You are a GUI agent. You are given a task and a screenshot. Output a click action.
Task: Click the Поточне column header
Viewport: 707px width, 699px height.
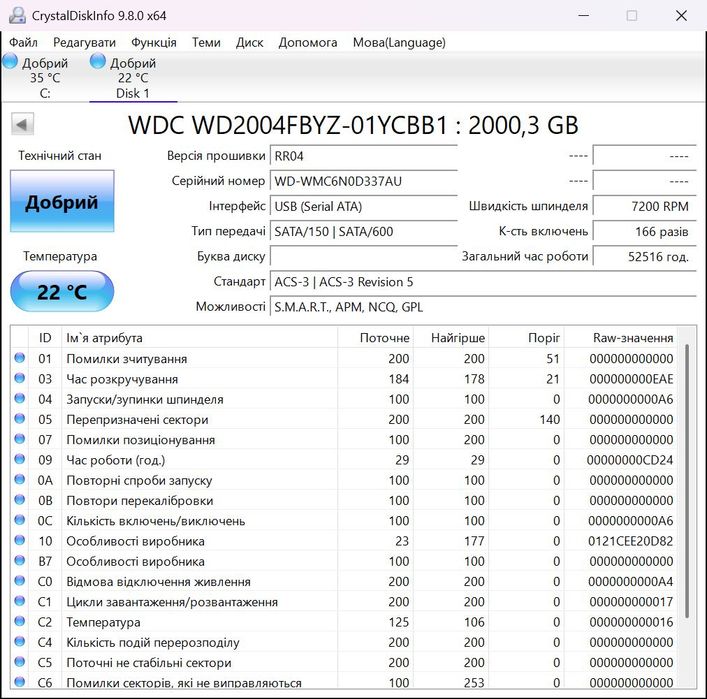point(375,338)
